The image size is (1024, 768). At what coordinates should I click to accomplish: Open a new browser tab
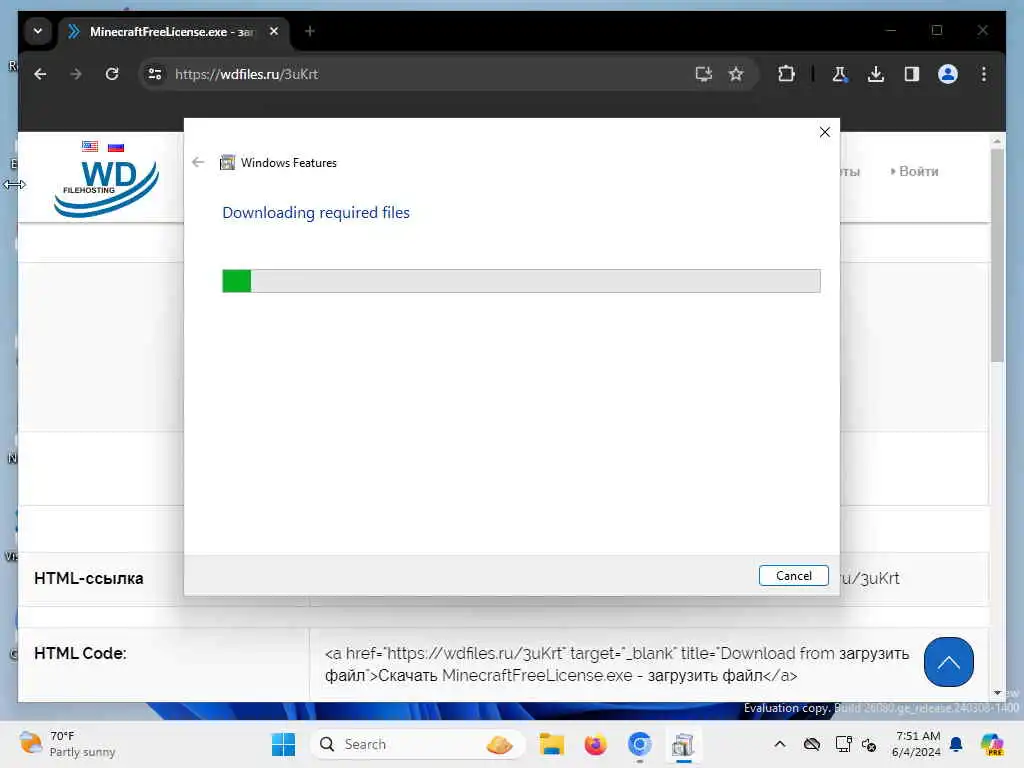(x=310, y=31)
